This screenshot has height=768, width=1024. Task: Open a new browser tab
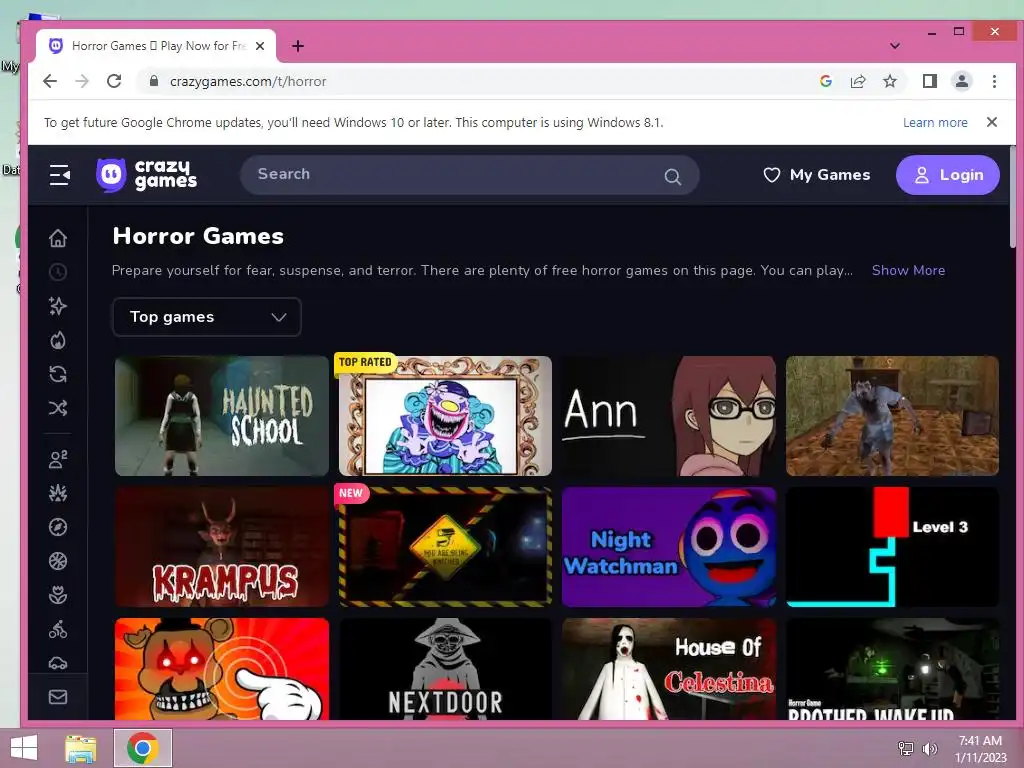[x=298, y=46]
